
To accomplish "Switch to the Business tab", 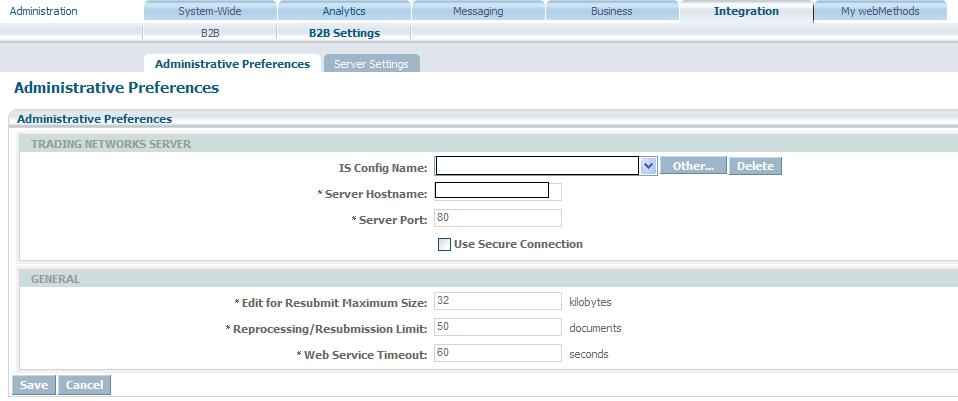I will click(612, 11).
